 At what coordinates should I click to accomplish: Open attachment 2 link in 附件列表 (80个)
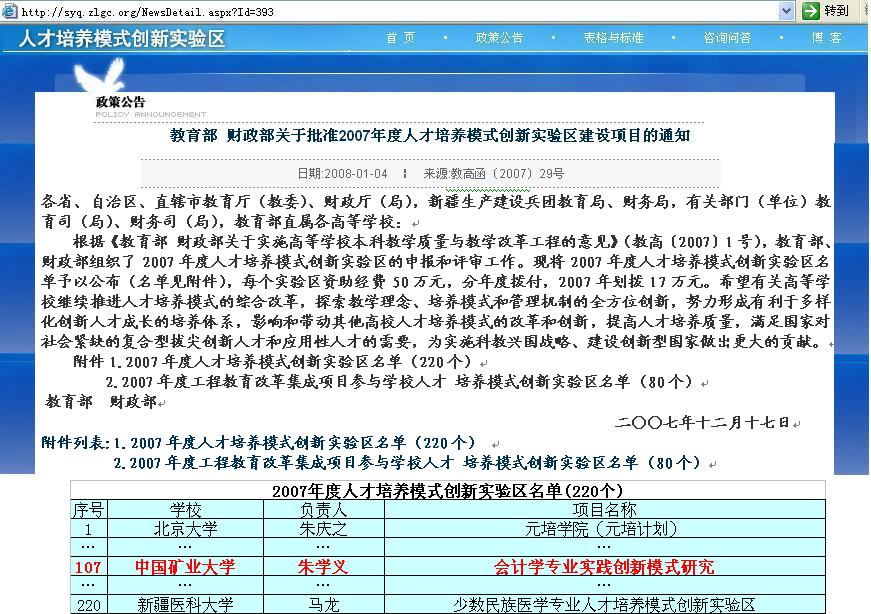(x=407, y=463)
